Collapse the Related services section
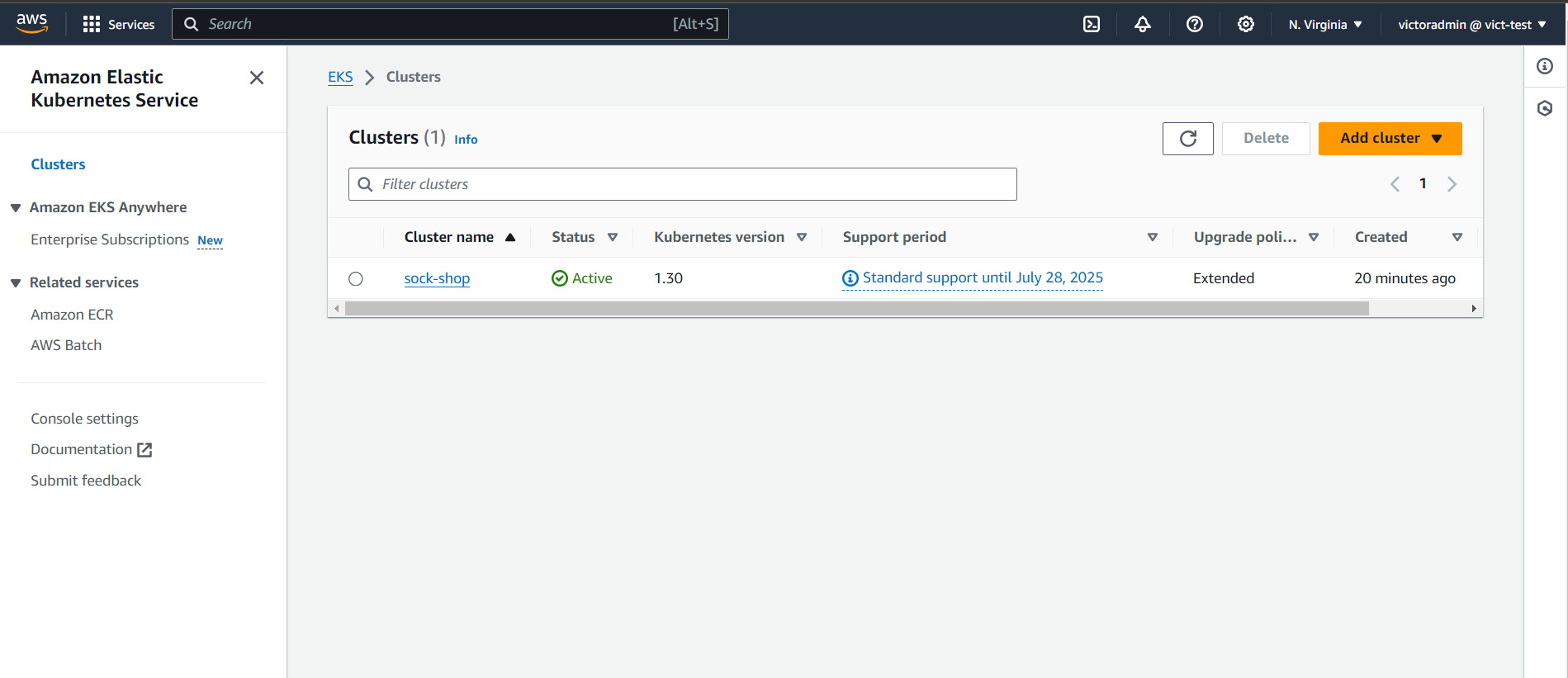The height and width of the screenshot is (678, 1568). pos(16,283)
